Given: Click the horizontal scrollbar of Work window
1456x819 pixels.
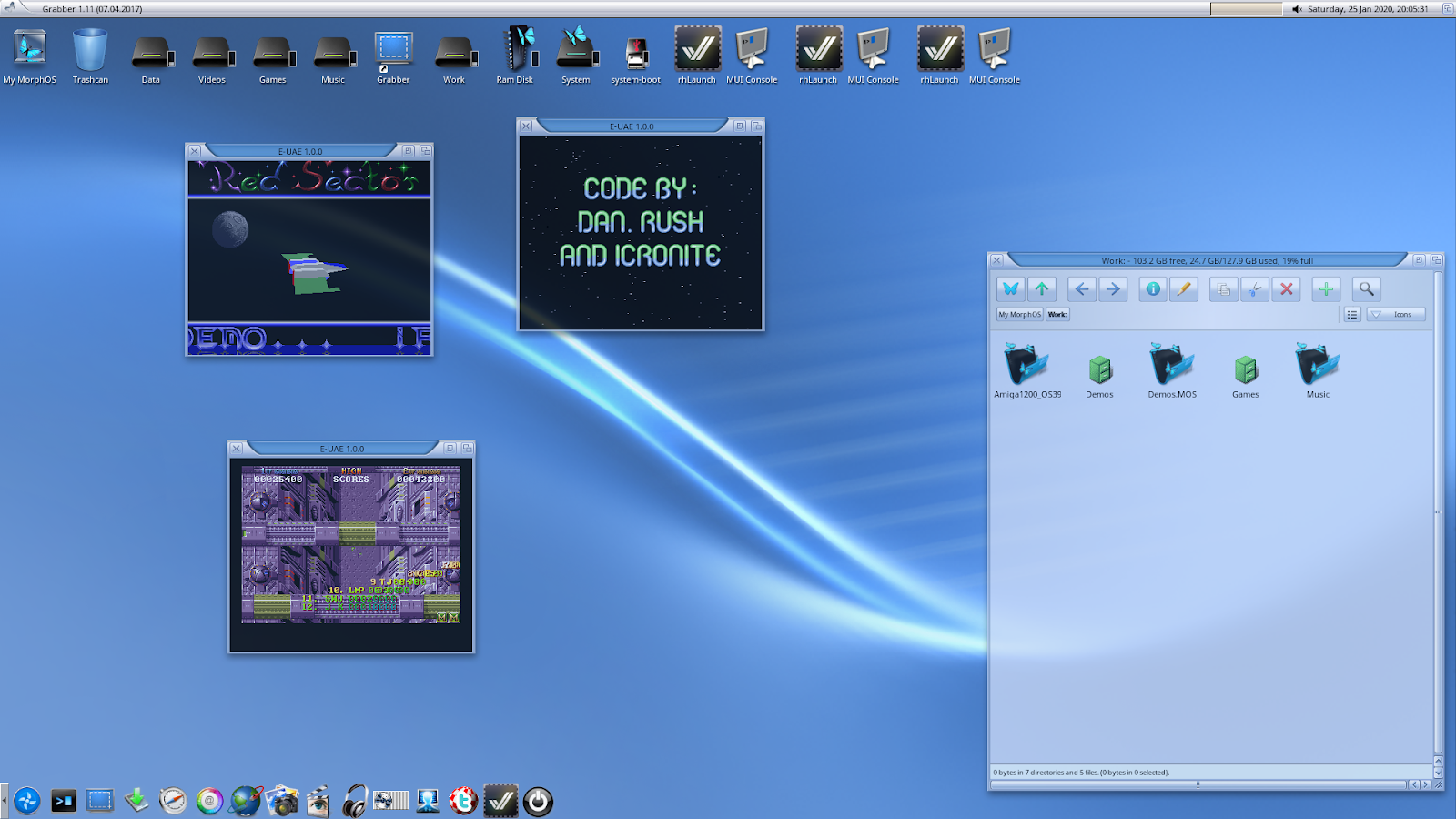Looking at the screenshot, I should coord(1198,784).
